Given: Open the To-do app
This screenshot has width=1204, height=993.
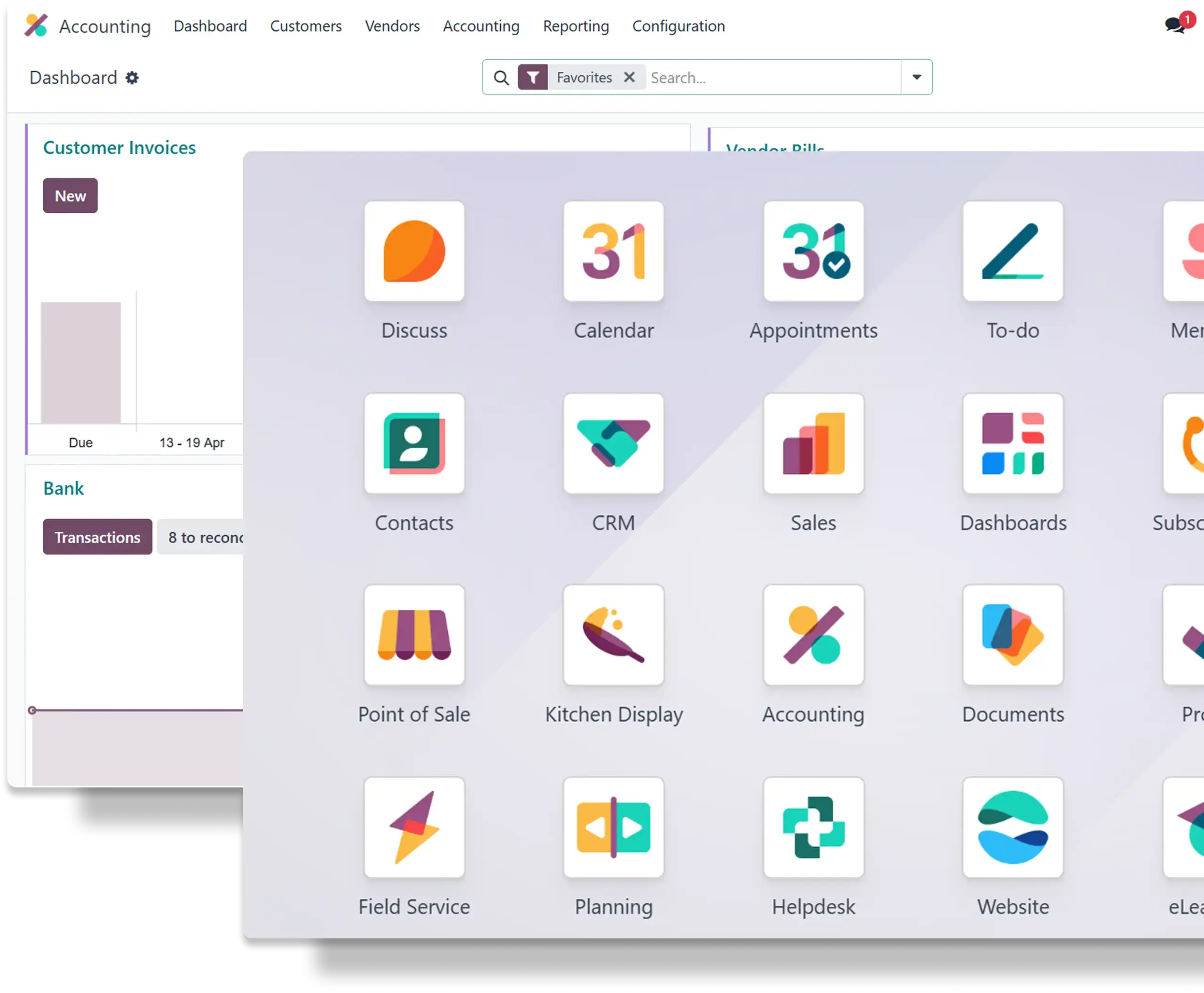Looking at the screenshot, I should point(1013,251).
